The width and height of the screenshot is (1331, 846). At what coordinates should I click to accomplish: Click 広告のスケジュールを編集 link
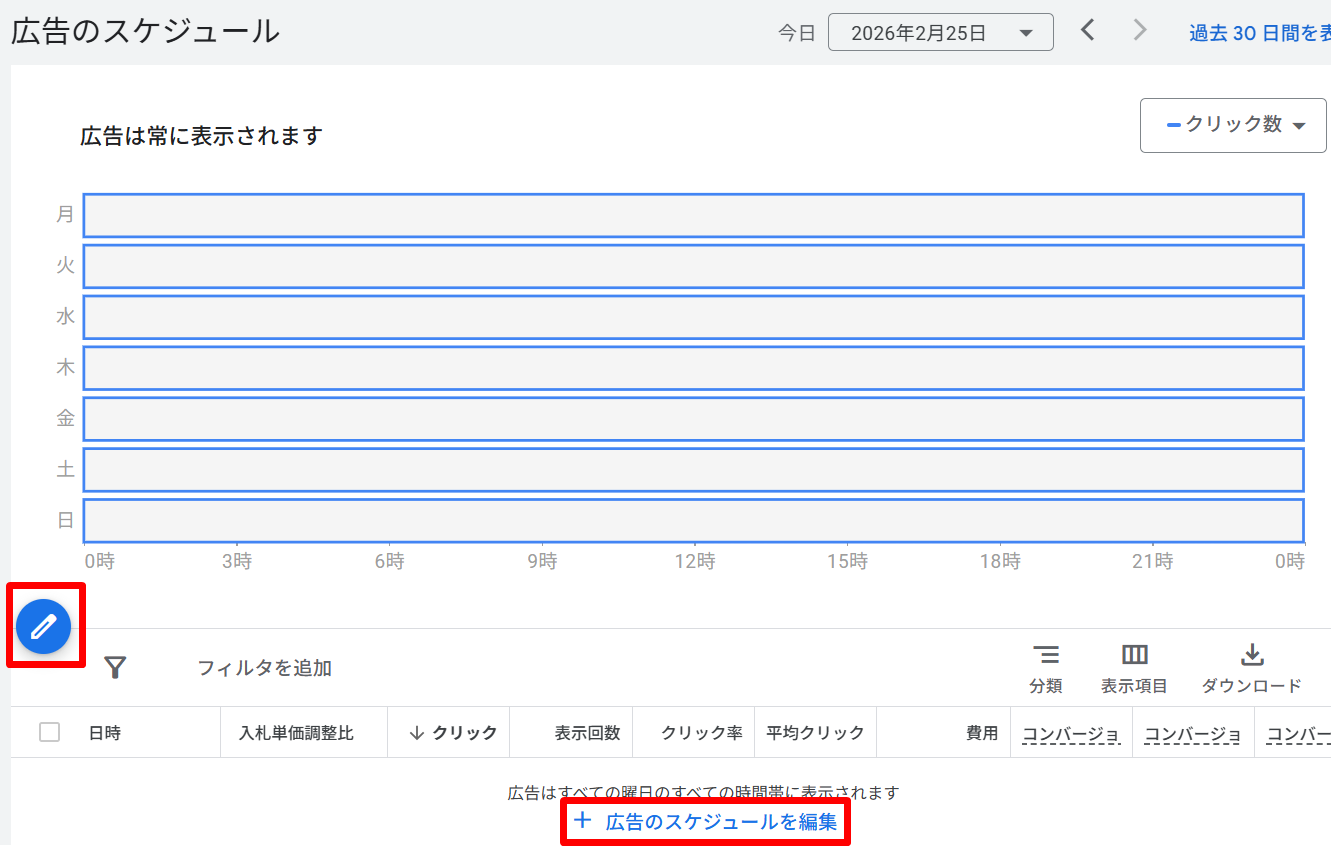tap(721, 822)
